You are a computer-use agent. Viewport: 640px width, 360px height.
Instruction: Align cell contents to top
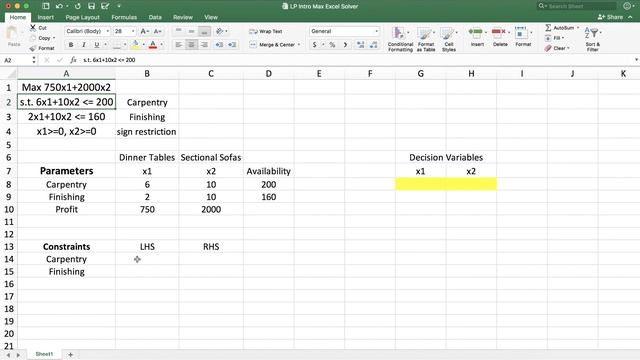pyautogui.click(x=178, y=31)
